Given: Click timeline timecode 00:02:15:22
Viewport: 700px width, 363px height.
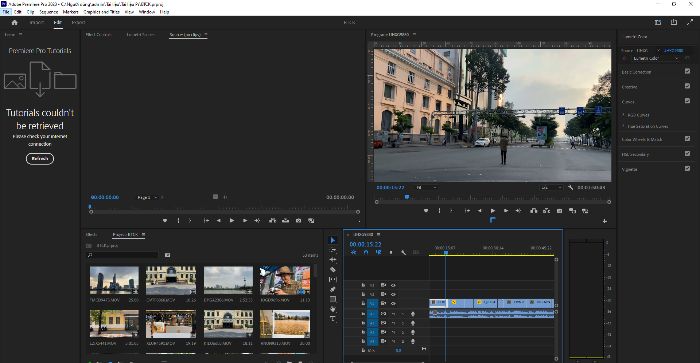Looking at the screenshot, I should tap(366, 244).
